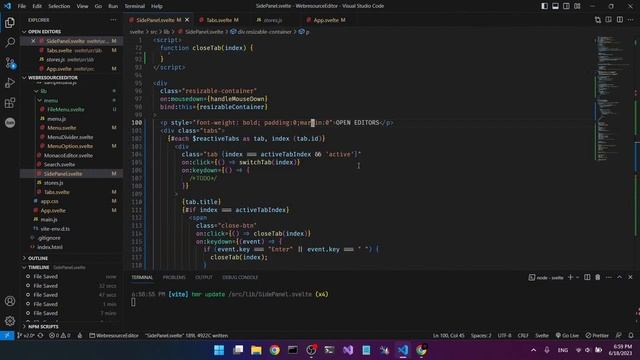Open MonacoEditor.svelte in the explorer
This screenshot has height=360, width=640.
(x=68, y=156)
